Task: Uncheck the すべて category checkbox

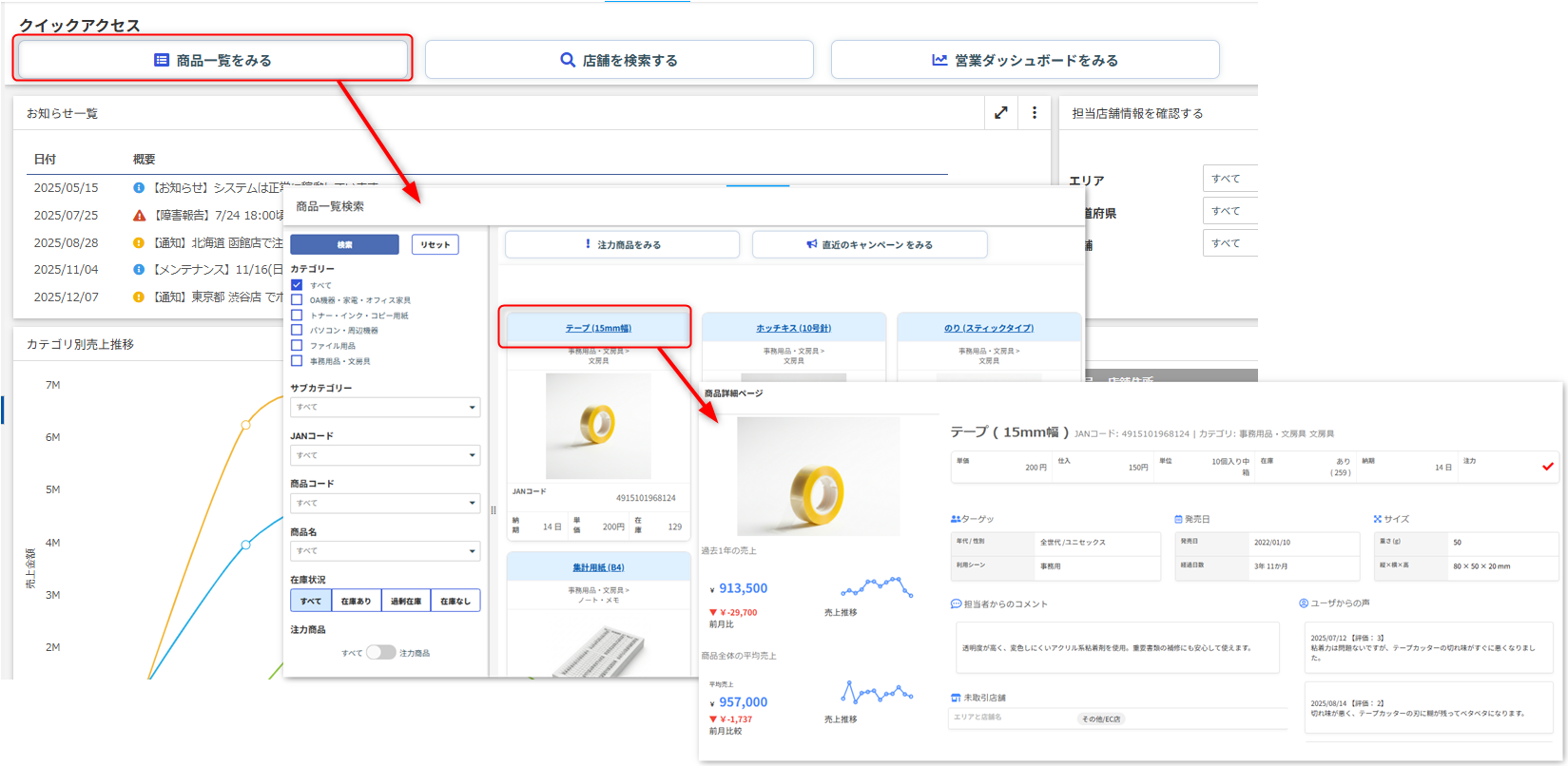Action: click(297, 285)
